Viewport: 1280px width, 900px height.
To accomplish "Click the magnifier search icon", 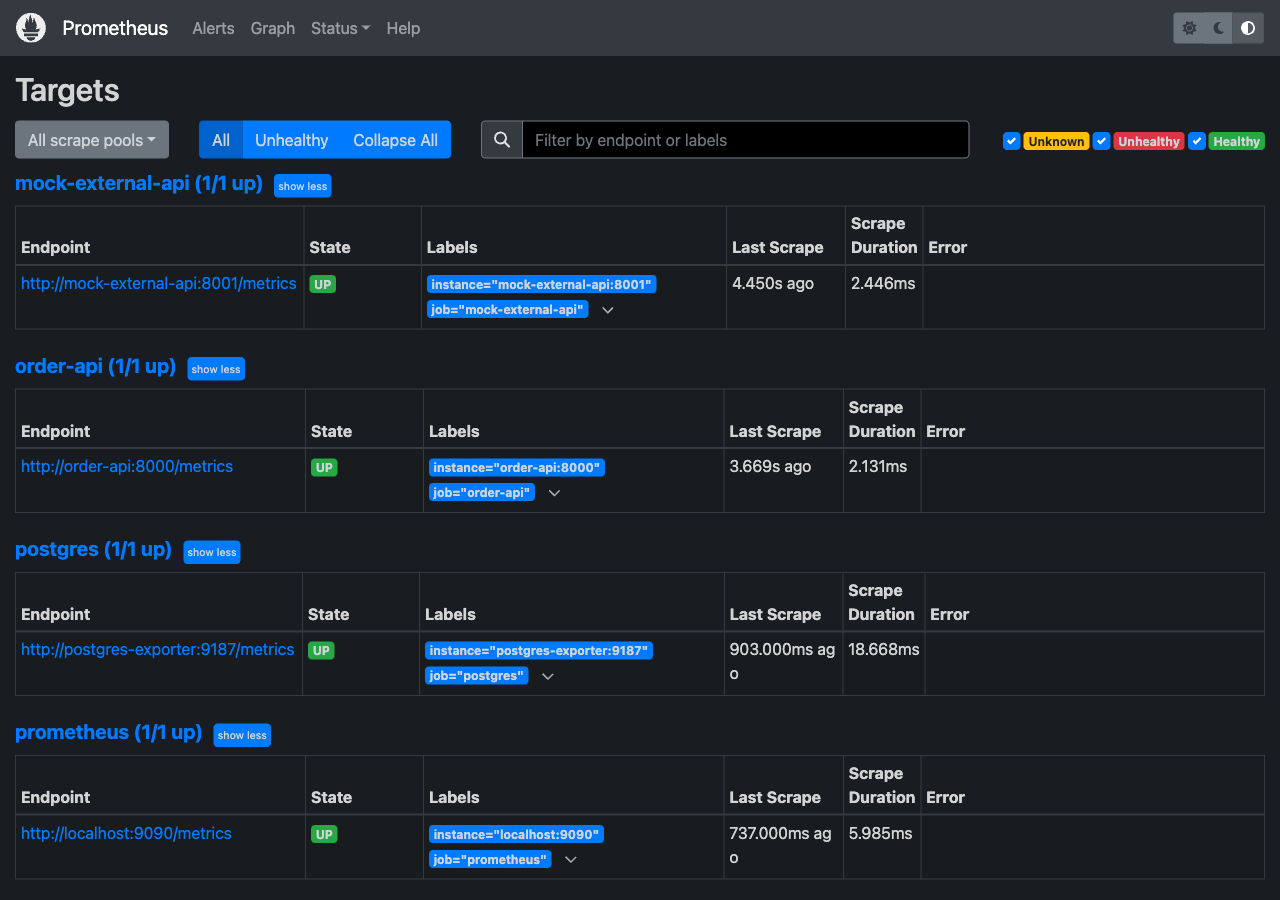I will coord(502,140).
